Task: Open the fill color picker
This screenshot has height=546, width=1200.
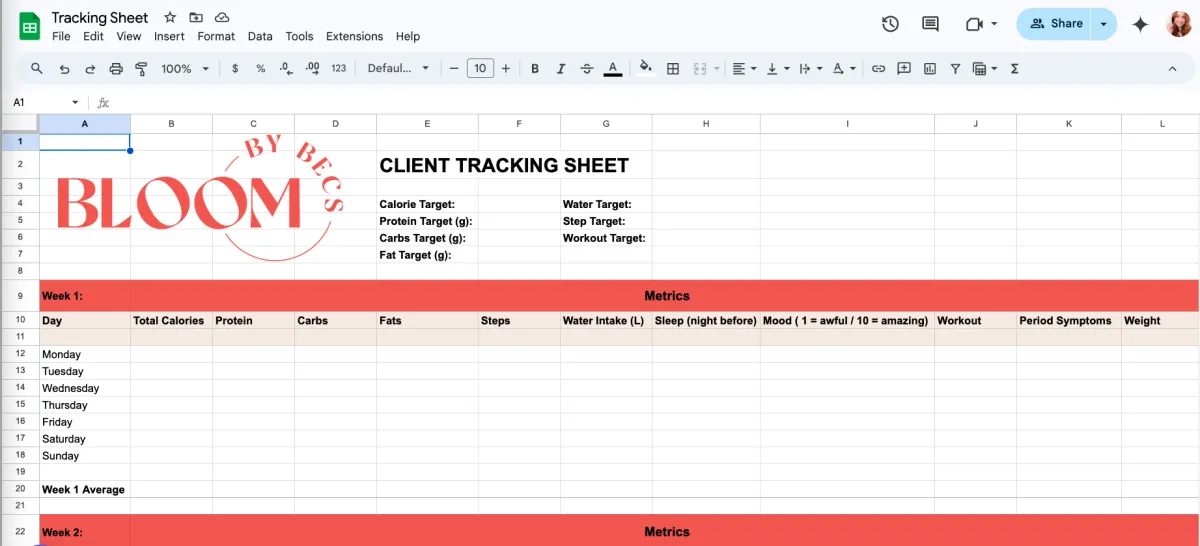Action: click(x=646, y=69)
